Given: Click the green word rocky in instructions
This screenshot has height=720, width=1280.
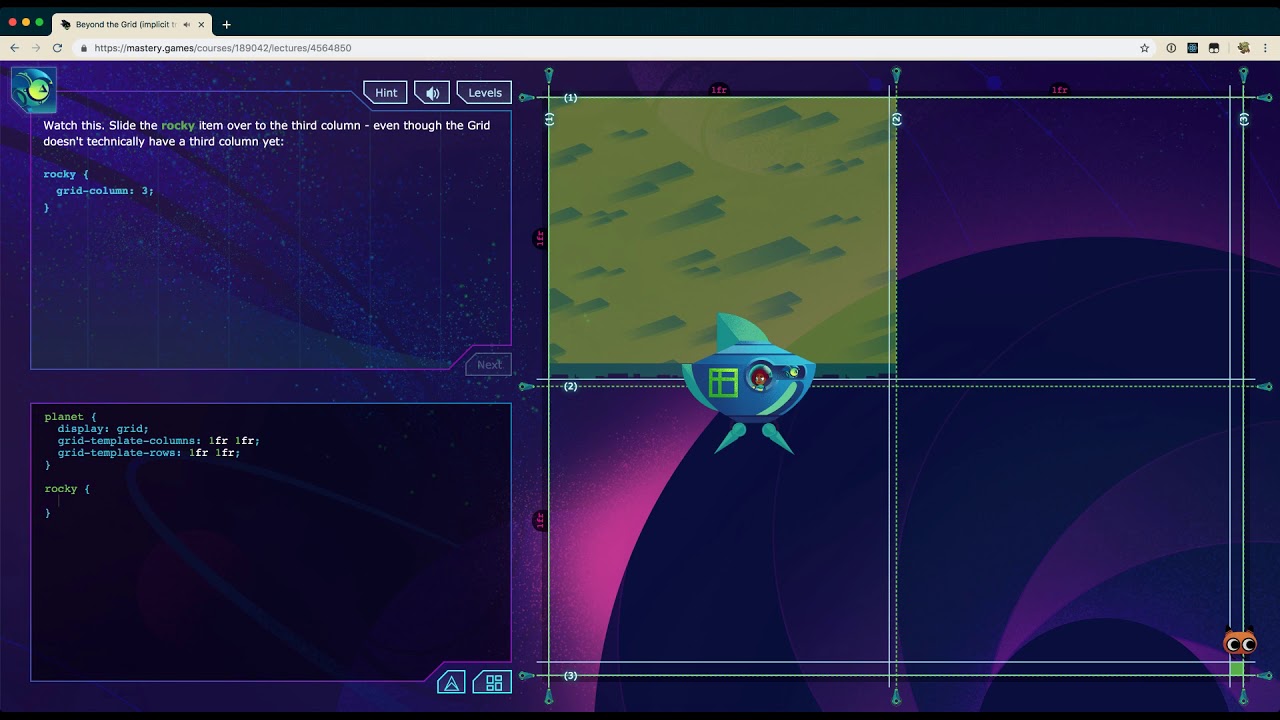Looking at the screenshot, I should click(178, 125).
